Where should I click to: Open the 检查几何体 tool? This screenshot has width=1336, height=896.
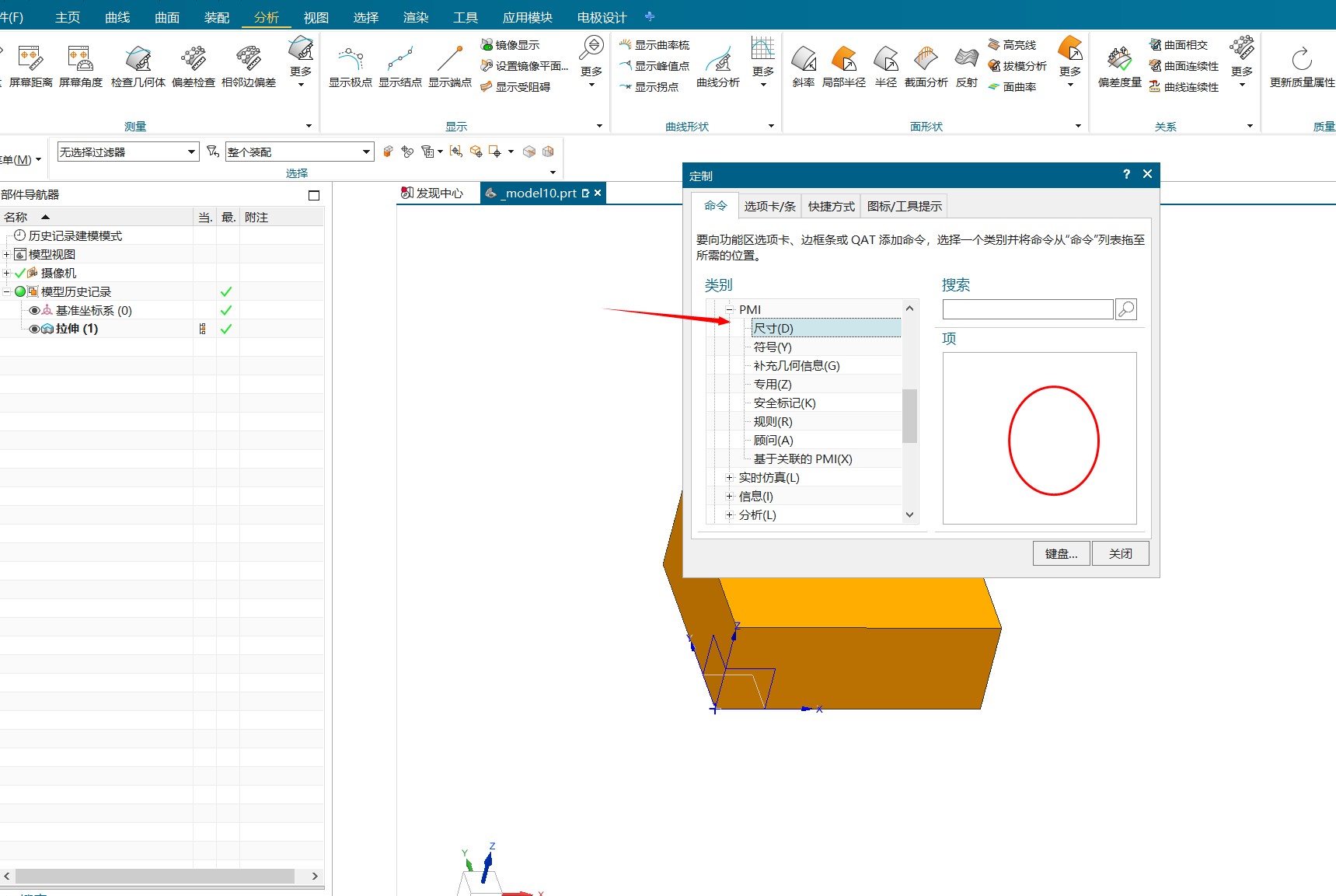pyautogui.click(x=138, y=66)
